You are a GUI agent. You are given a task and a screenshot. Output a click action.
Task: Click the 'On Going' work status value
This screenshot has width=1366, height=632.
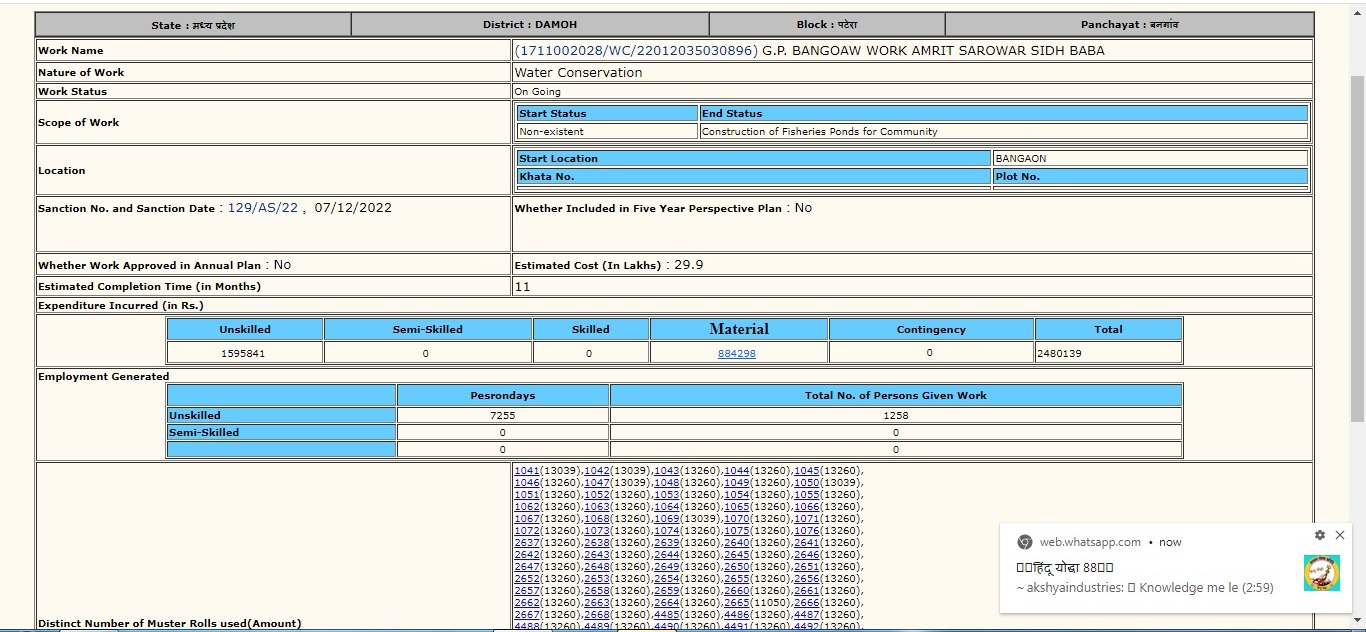click(537, 91)
